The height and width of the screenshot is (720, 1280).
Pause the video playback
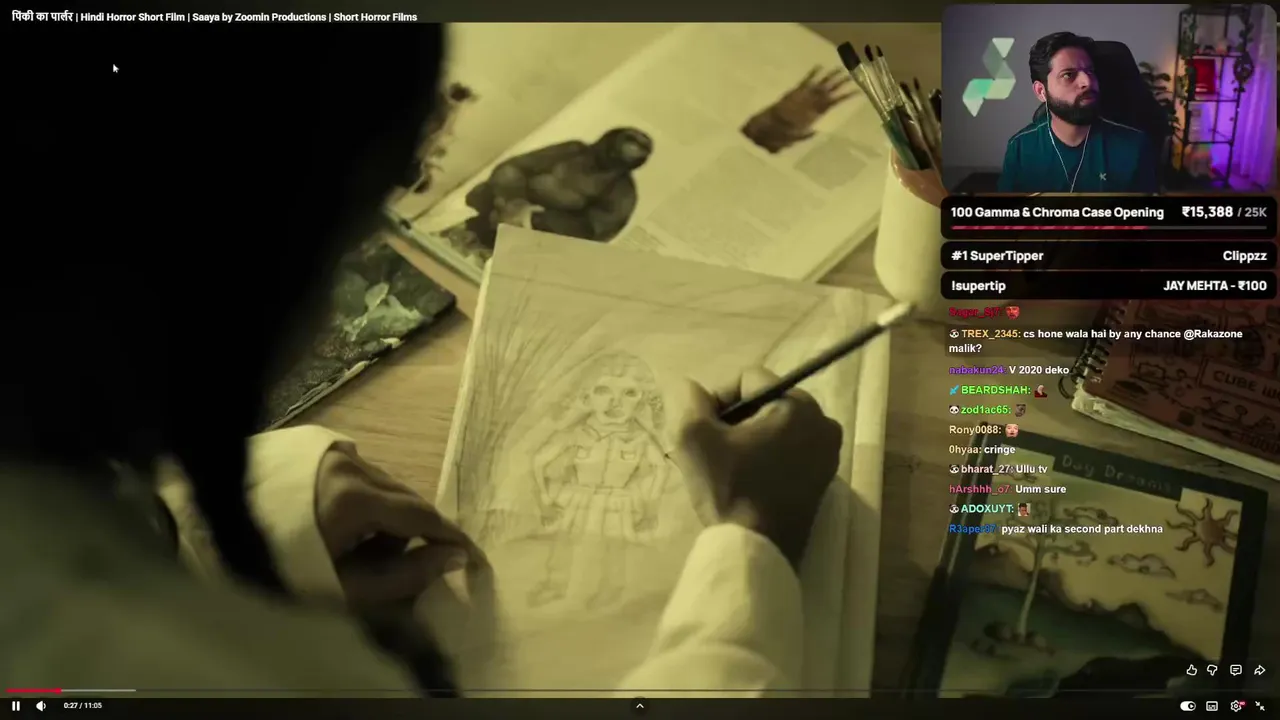(16, 706)
